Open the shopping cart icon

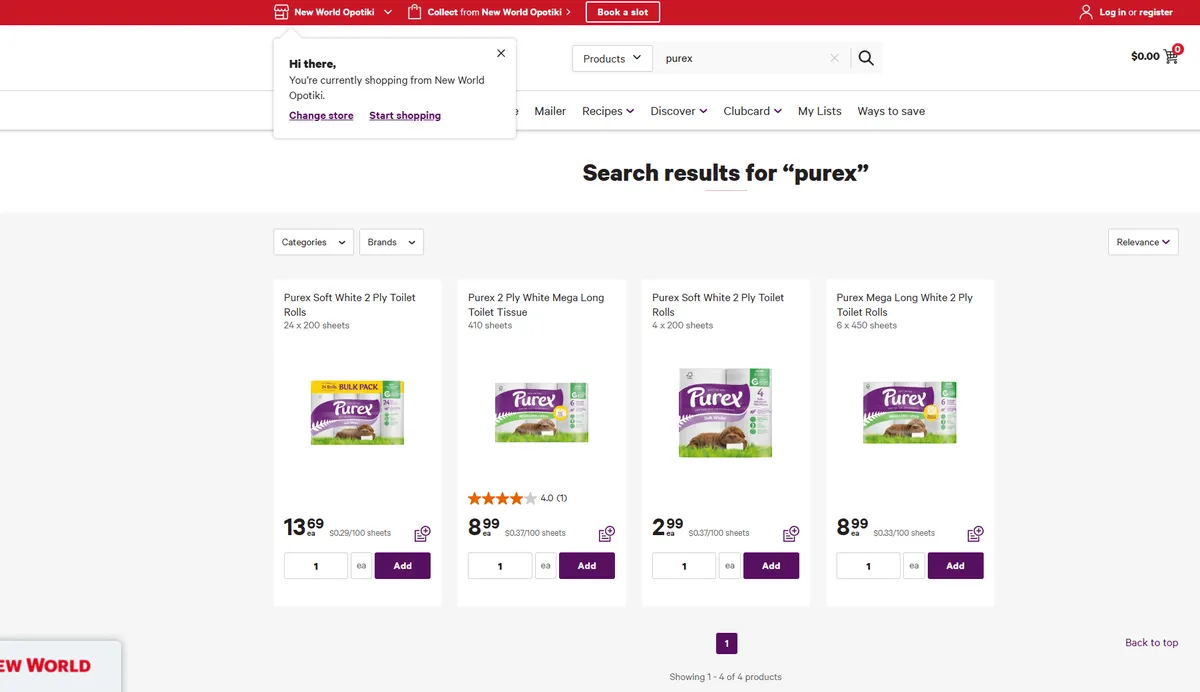(1172, 55)
